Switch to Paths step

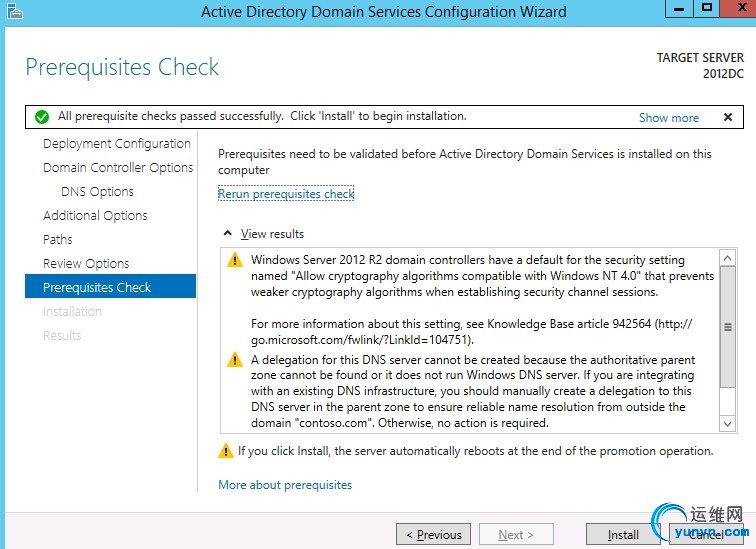pos(58,240)
